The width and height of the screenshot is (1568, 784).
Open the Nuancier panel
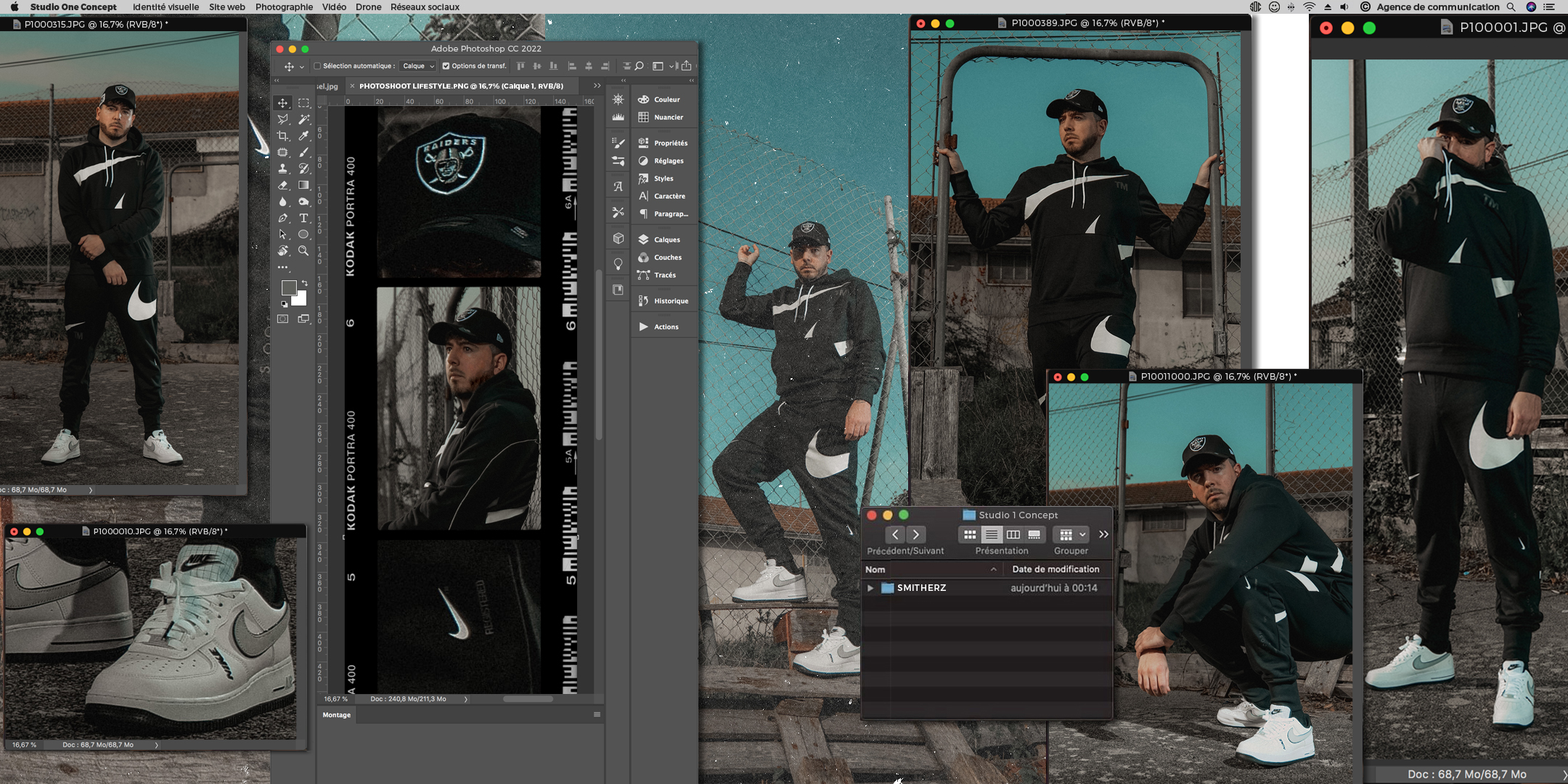coord(661,117)
